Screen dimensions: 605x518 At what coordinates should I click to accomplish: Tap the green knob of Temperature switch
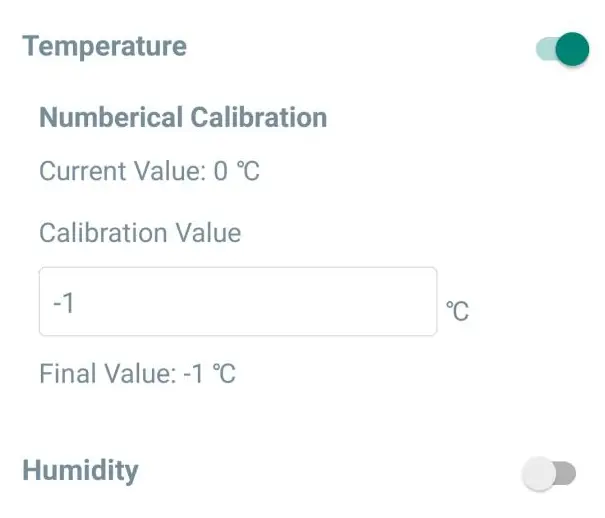click(x=572, y=49)
